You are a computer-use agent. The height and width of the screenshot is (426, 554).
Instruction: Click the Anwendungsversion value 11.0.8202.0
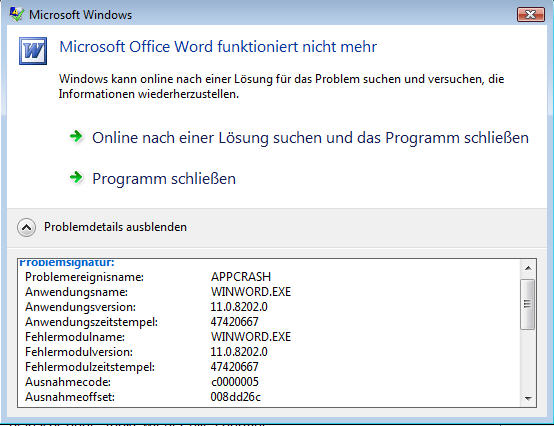[x=239, y=307]
